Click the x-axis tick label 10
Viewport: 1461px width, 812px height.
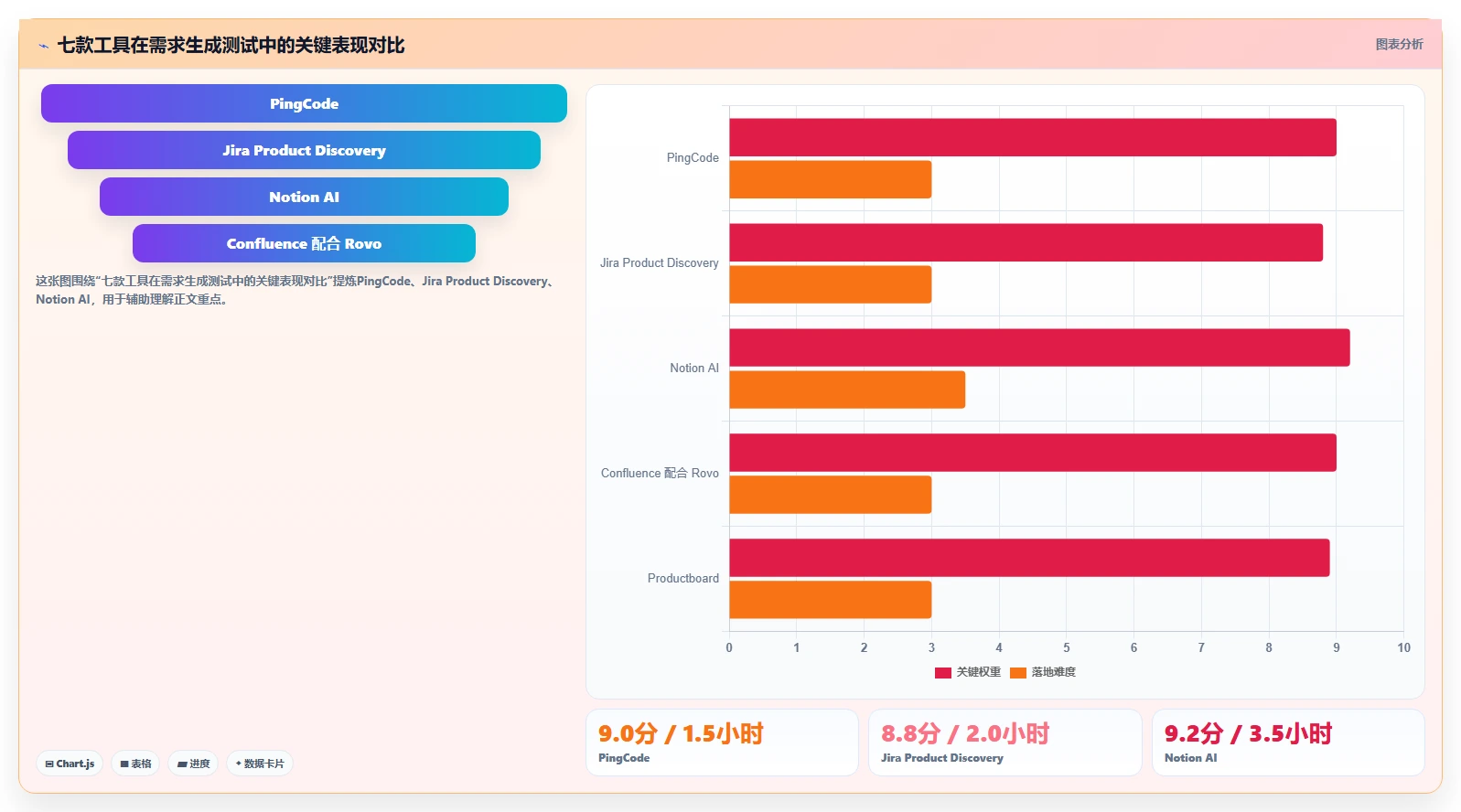[x=1403, y=647]
